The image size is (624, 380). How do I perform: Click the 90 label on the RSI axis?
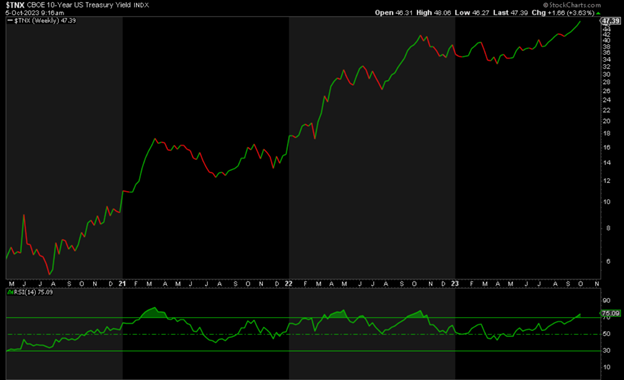click(606, 301)
